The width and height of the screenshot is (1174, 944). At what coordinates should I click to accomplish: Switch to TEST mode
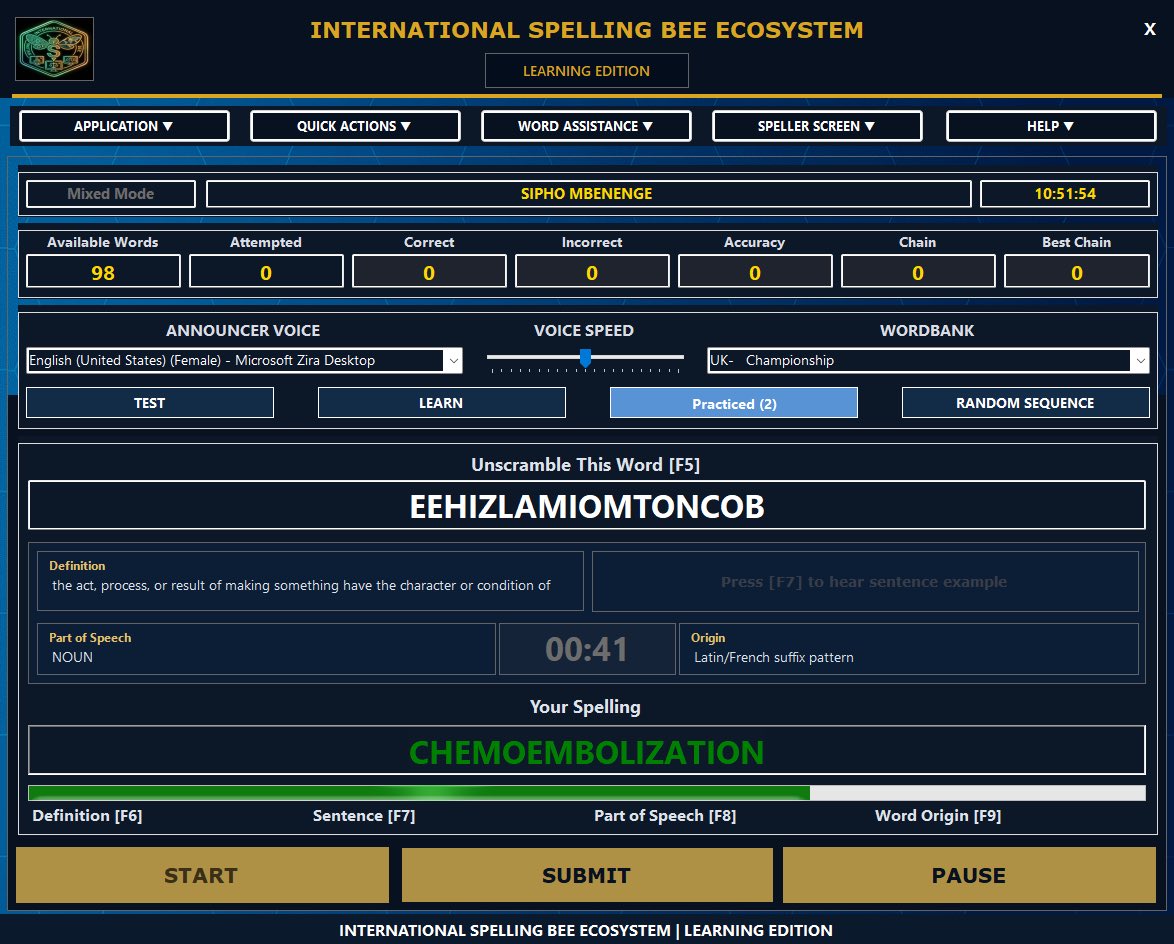coord(150,403)
